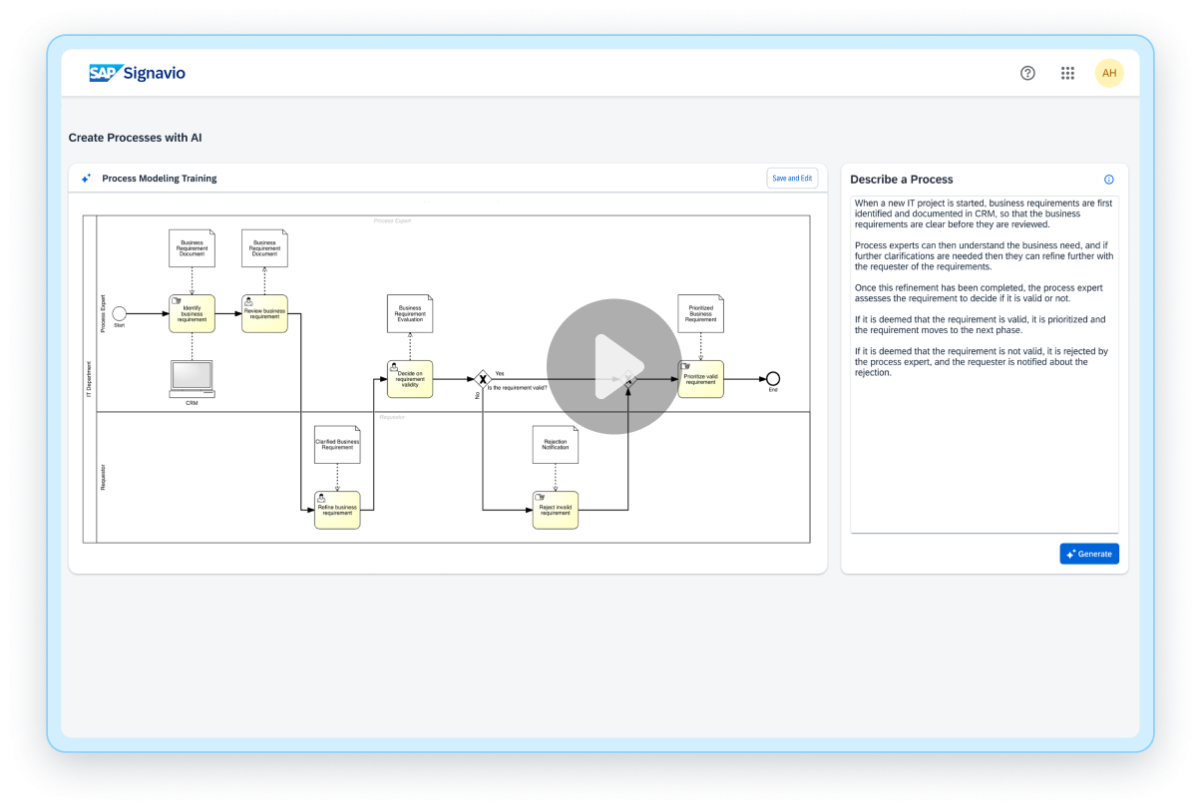
Task: Click the sparkle icon beside Process Modeling Training
Action: pyautogui.click(x=84, y=178)
